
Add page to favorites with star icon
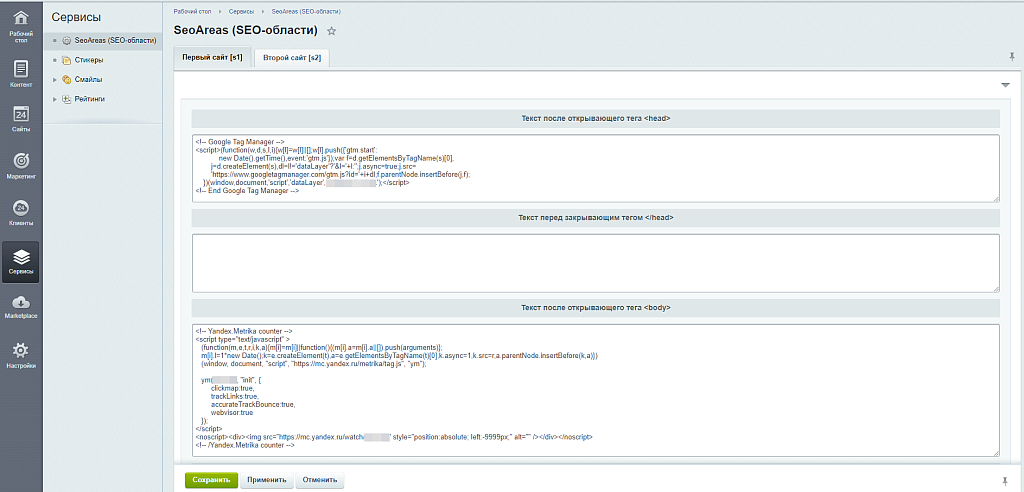tap(332, 32)
